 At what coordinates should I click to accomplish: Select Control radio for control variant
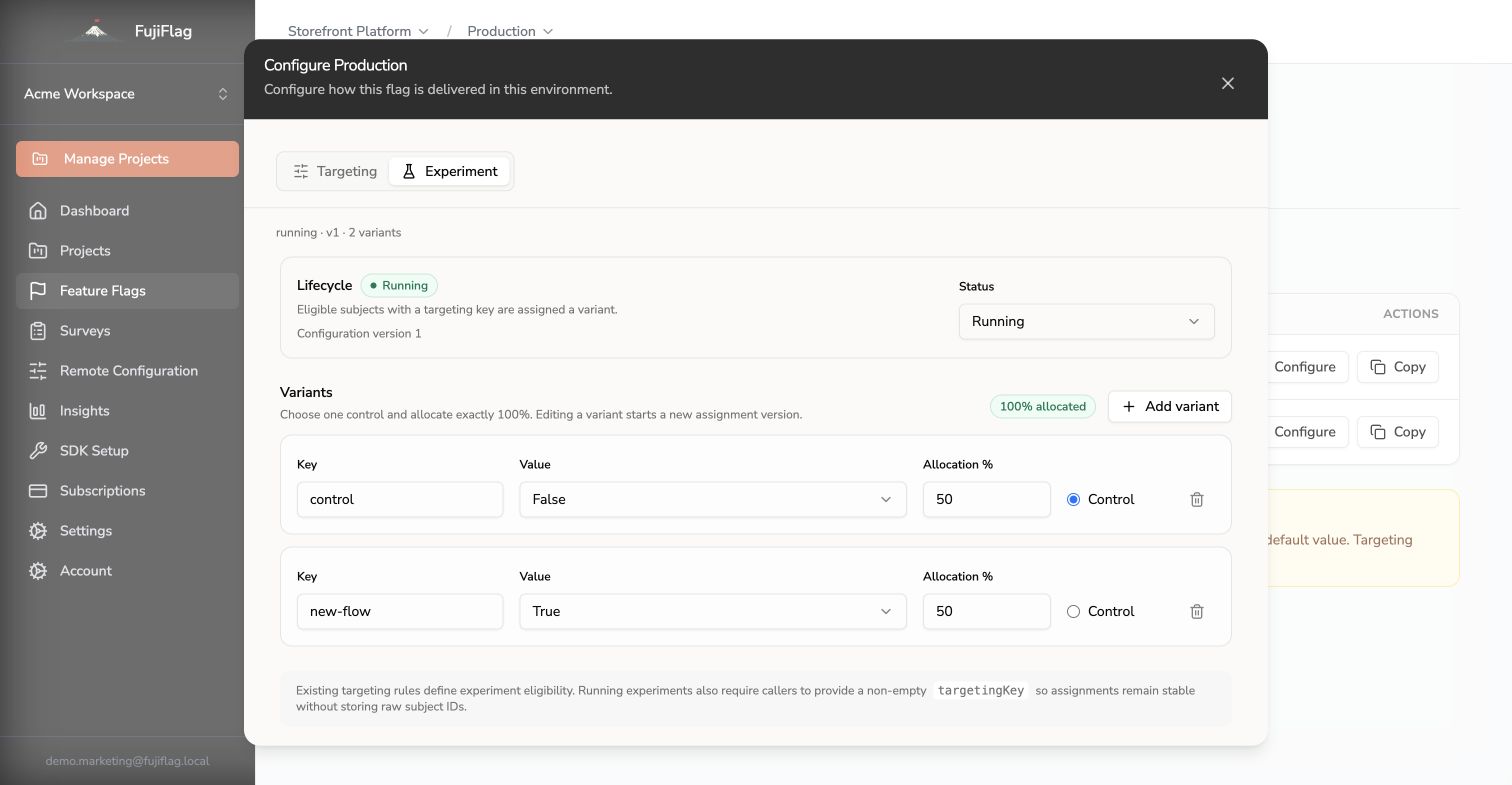1073,499
